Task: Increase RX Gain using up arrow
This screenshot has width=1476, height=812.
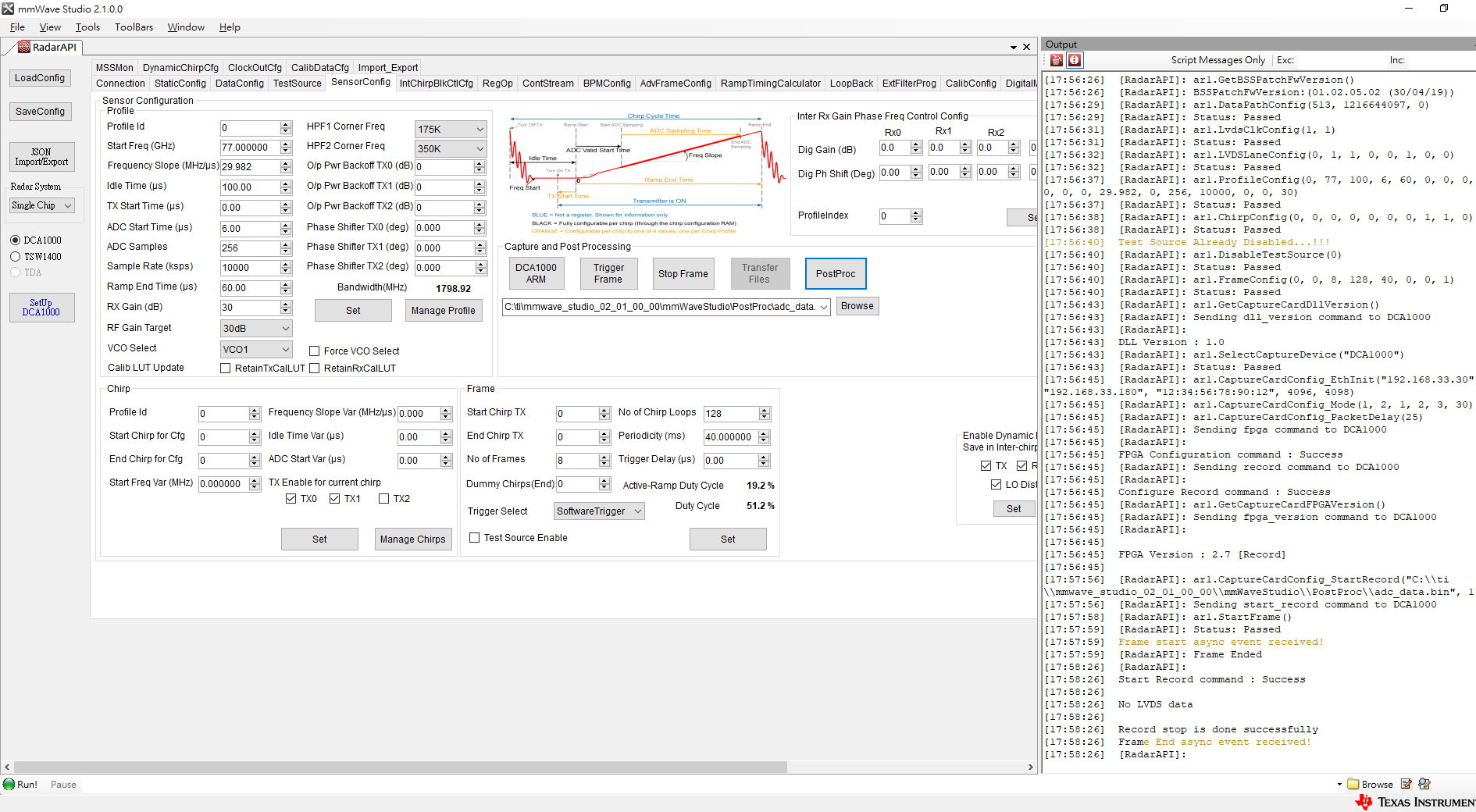Action: tap(286, 304)
